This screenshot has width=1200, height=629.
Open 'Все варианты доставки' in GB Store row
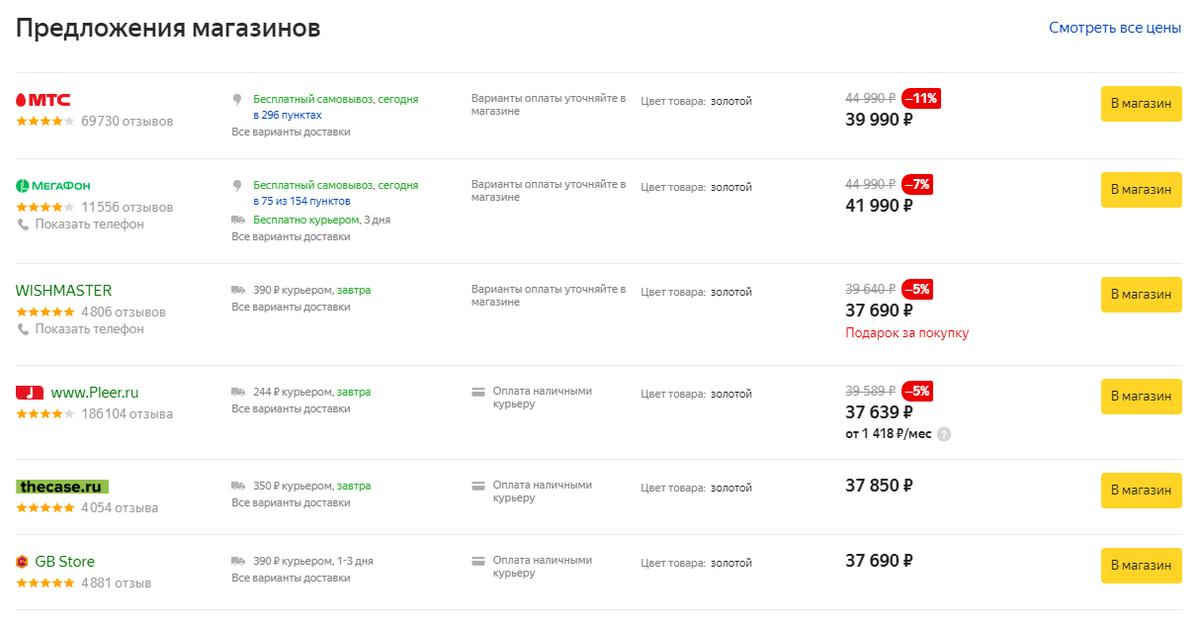point(291,577)
